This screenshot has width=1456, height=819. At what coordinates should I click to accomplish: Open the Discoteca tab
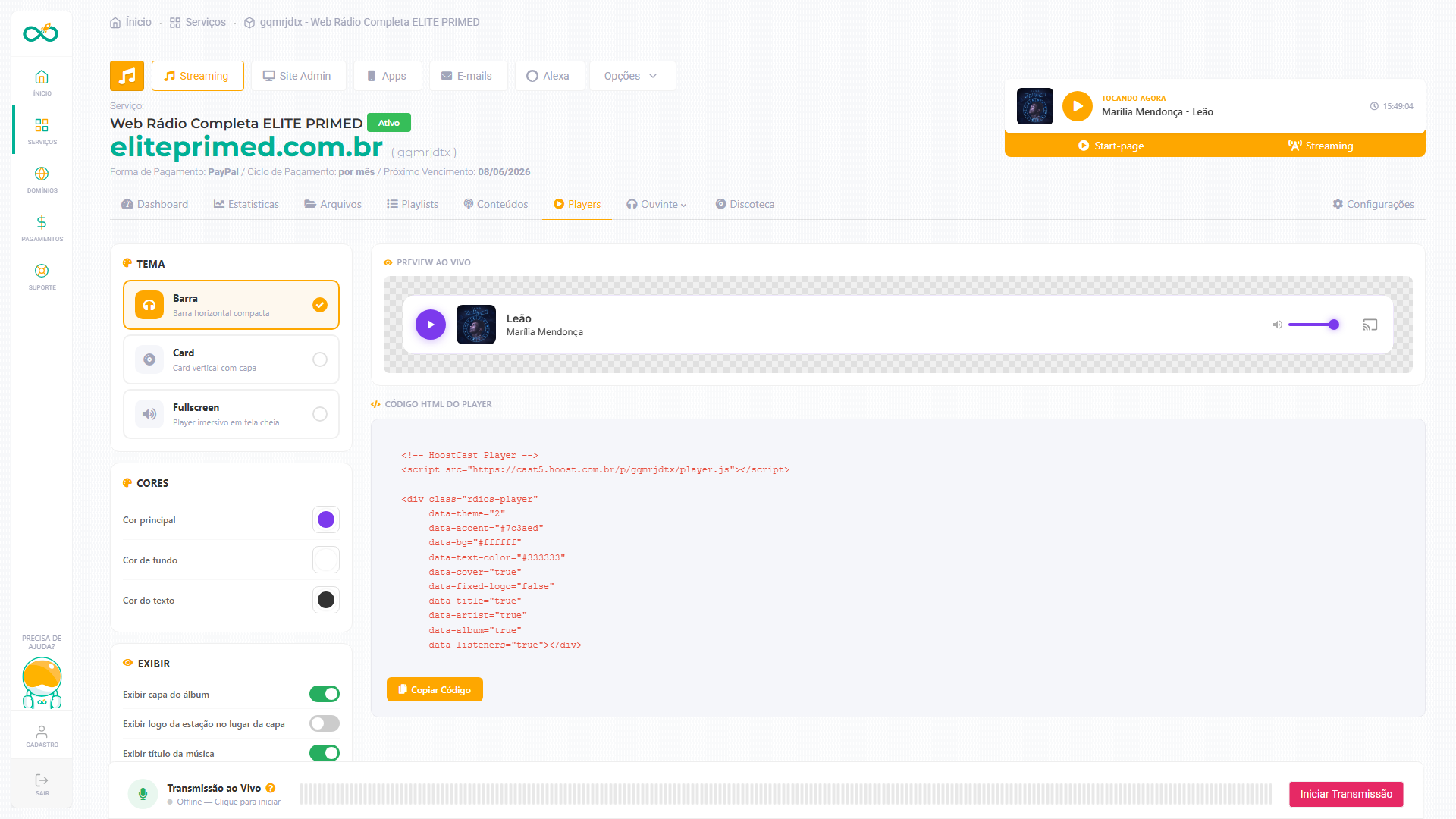745,204
